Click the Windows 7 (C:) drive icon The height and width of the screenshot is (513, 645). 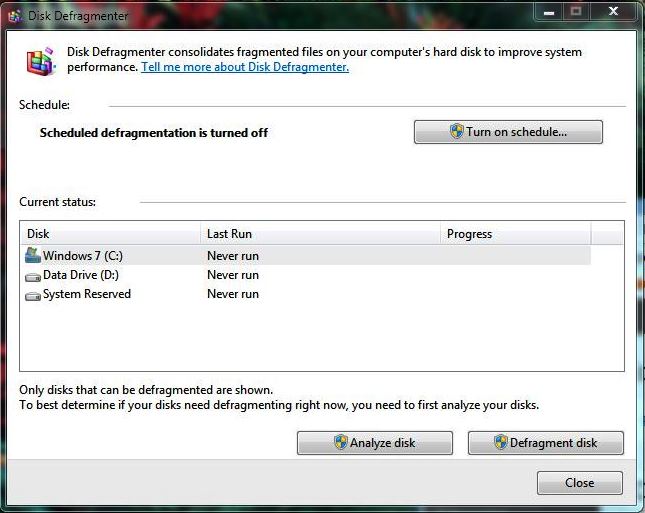point(32,255)
